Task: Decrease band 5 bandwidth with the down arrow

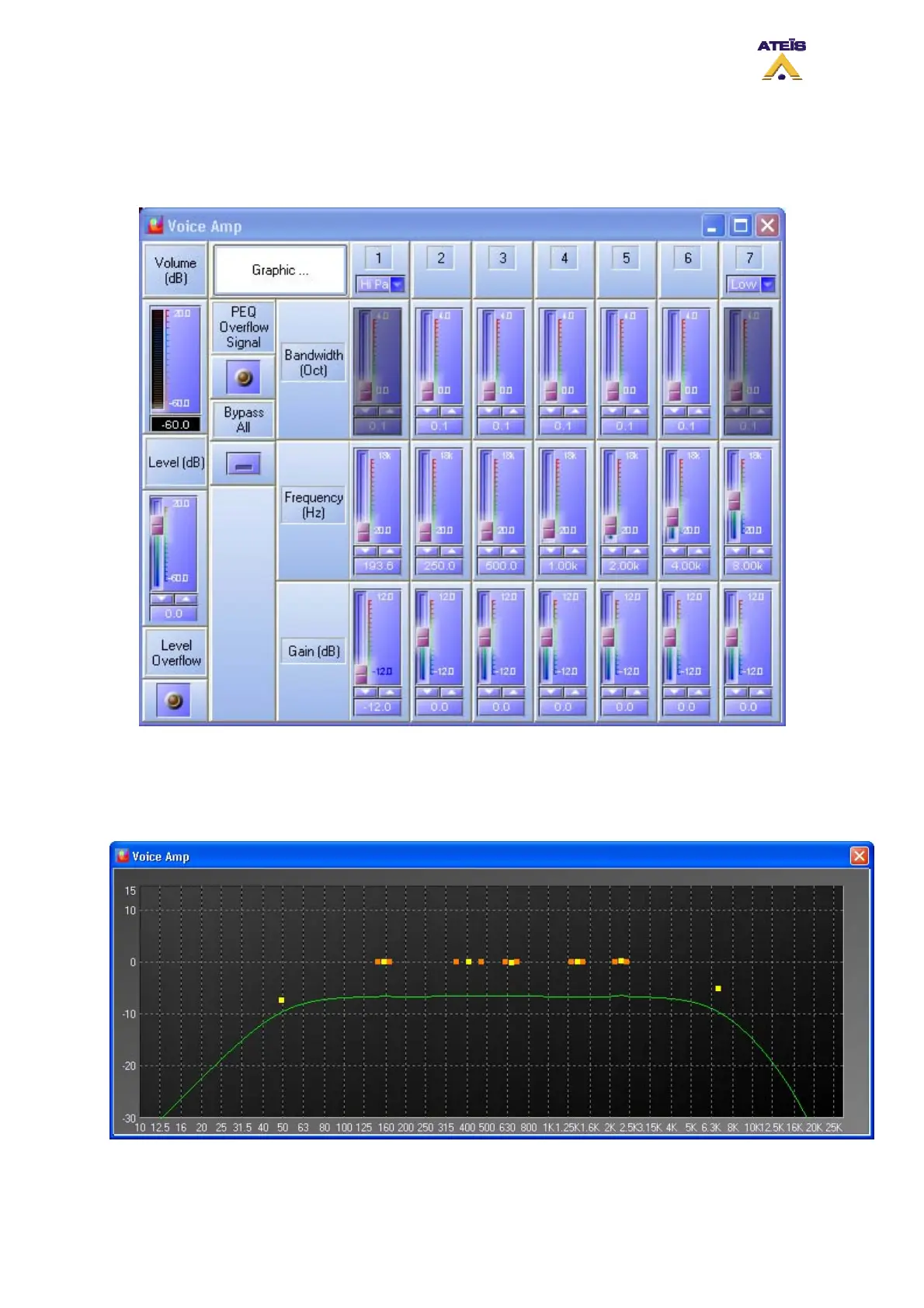Action: [x=613, y=412]
